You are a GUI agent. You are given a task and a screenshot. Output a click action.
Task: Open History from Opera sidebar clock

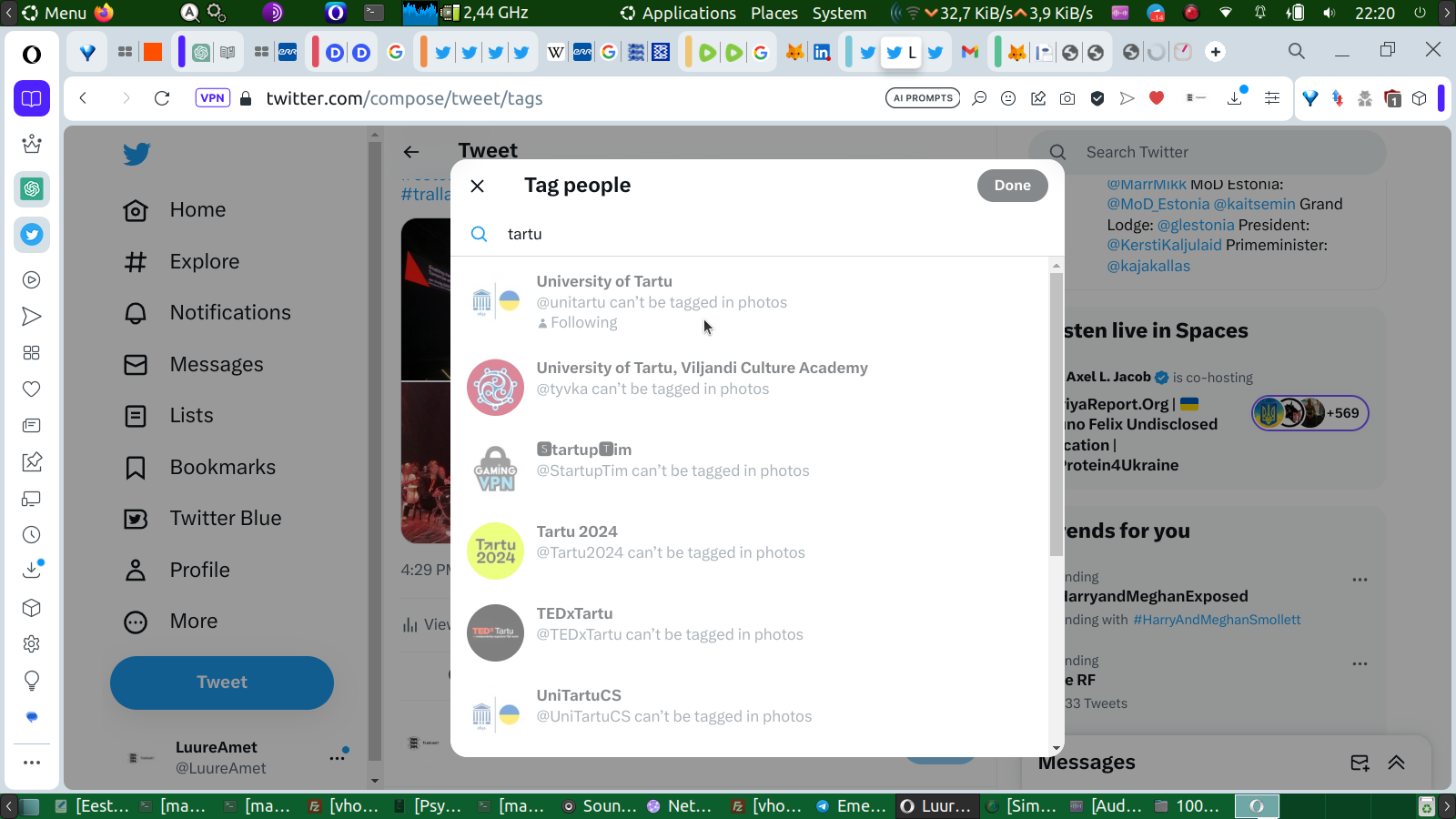32,535
